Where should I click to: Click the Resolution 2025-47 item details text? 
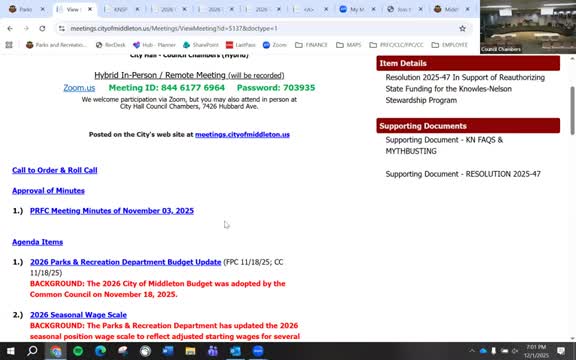[465, 89]
